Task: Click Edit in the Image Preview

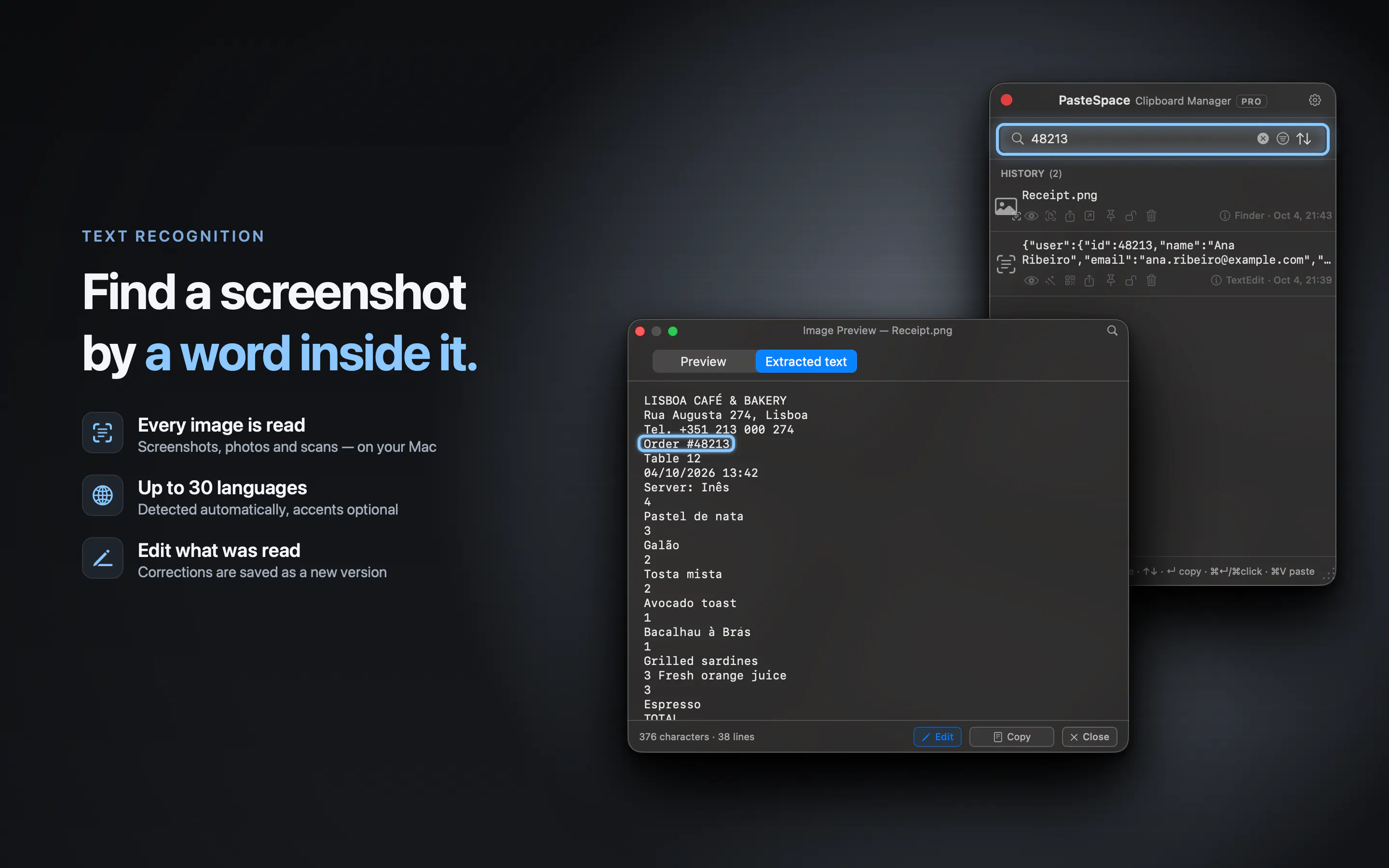Action: pyautogui.click(x=937, y=737)
